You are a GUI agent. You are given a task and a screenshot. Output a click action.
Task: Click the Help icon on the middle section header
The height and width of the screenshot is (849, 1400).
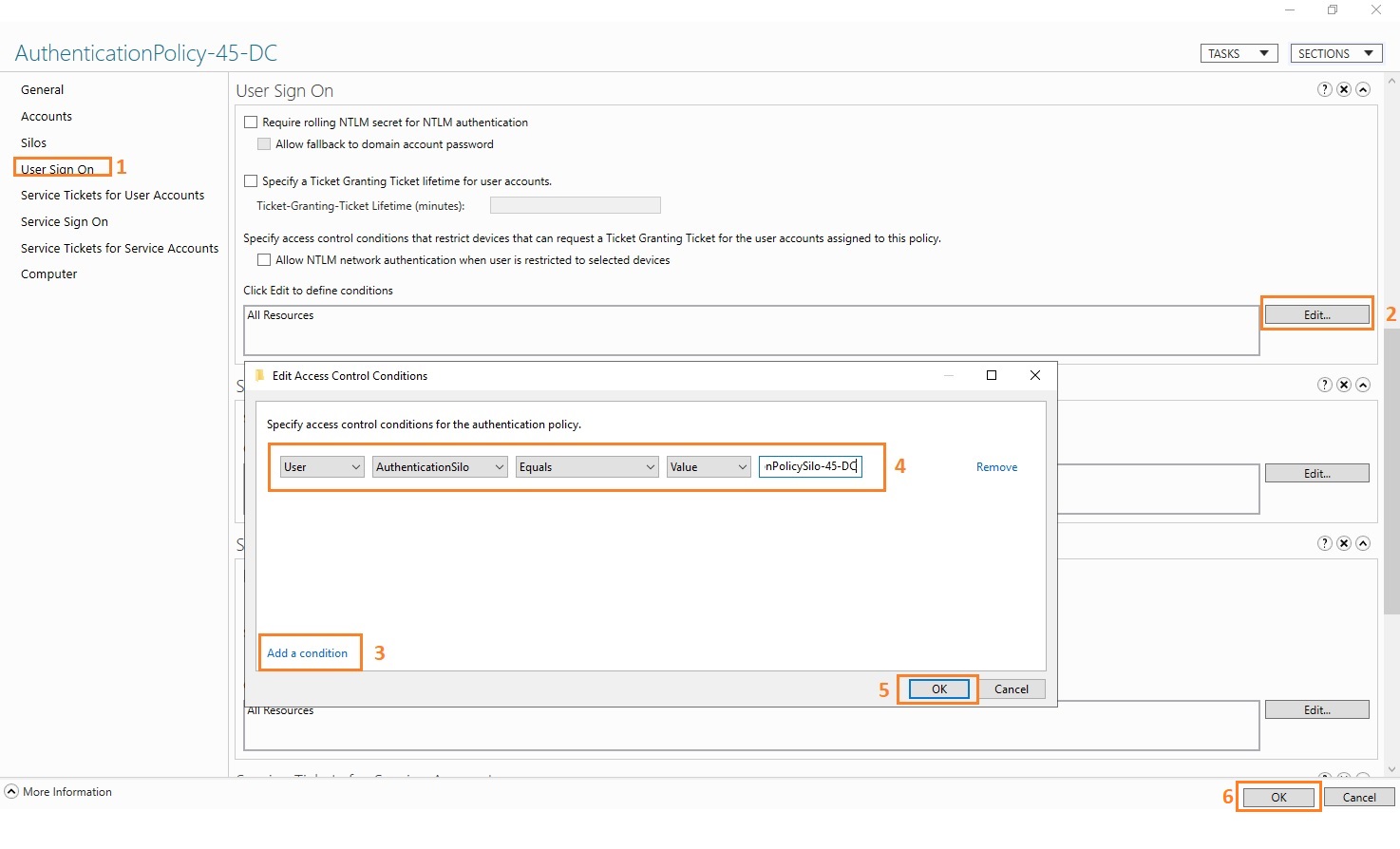(1325, 385)
